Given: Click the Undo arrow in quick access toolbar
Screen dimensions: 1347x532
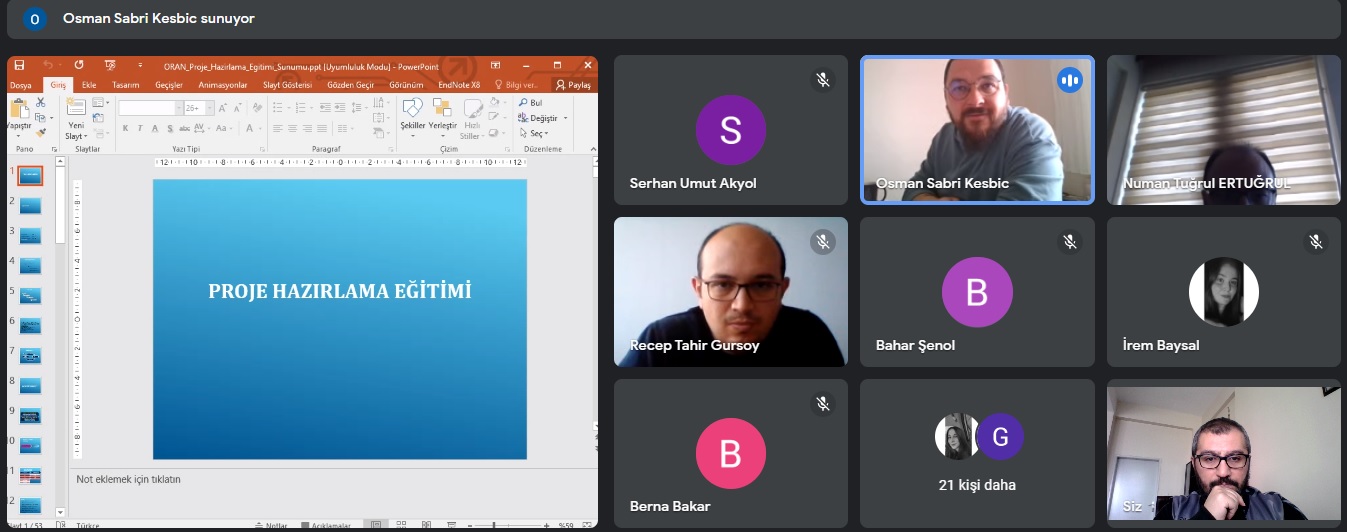Looking at the screenshot, I should click(x=48, y=65).
